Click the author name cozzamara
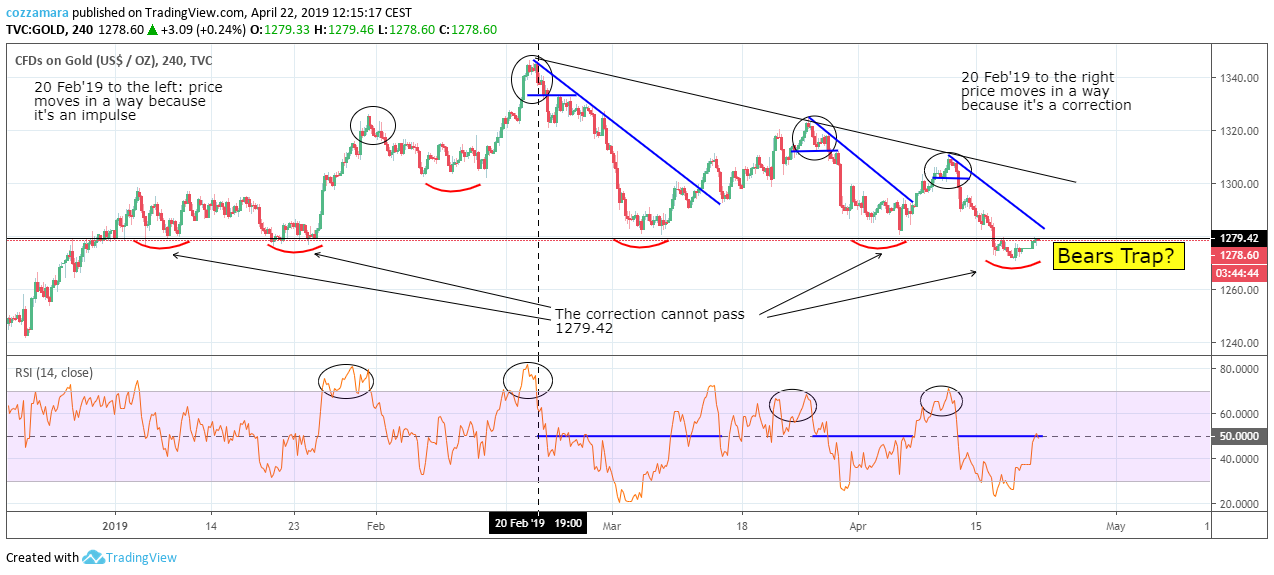 pyautogui.click(x=38, y=13)
